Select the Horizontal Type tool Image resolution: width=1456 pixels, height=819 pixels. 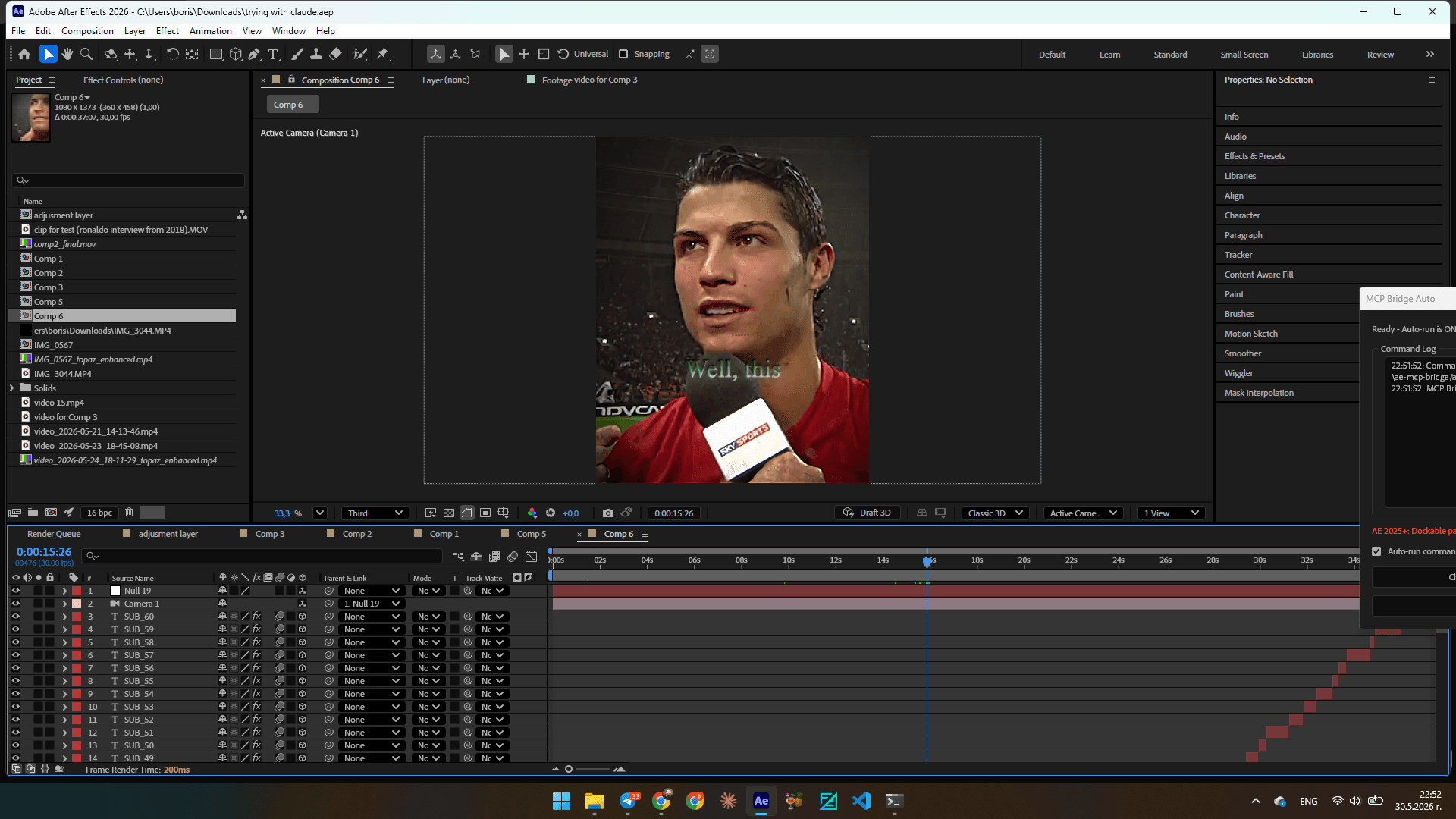(x=274, y=54)
